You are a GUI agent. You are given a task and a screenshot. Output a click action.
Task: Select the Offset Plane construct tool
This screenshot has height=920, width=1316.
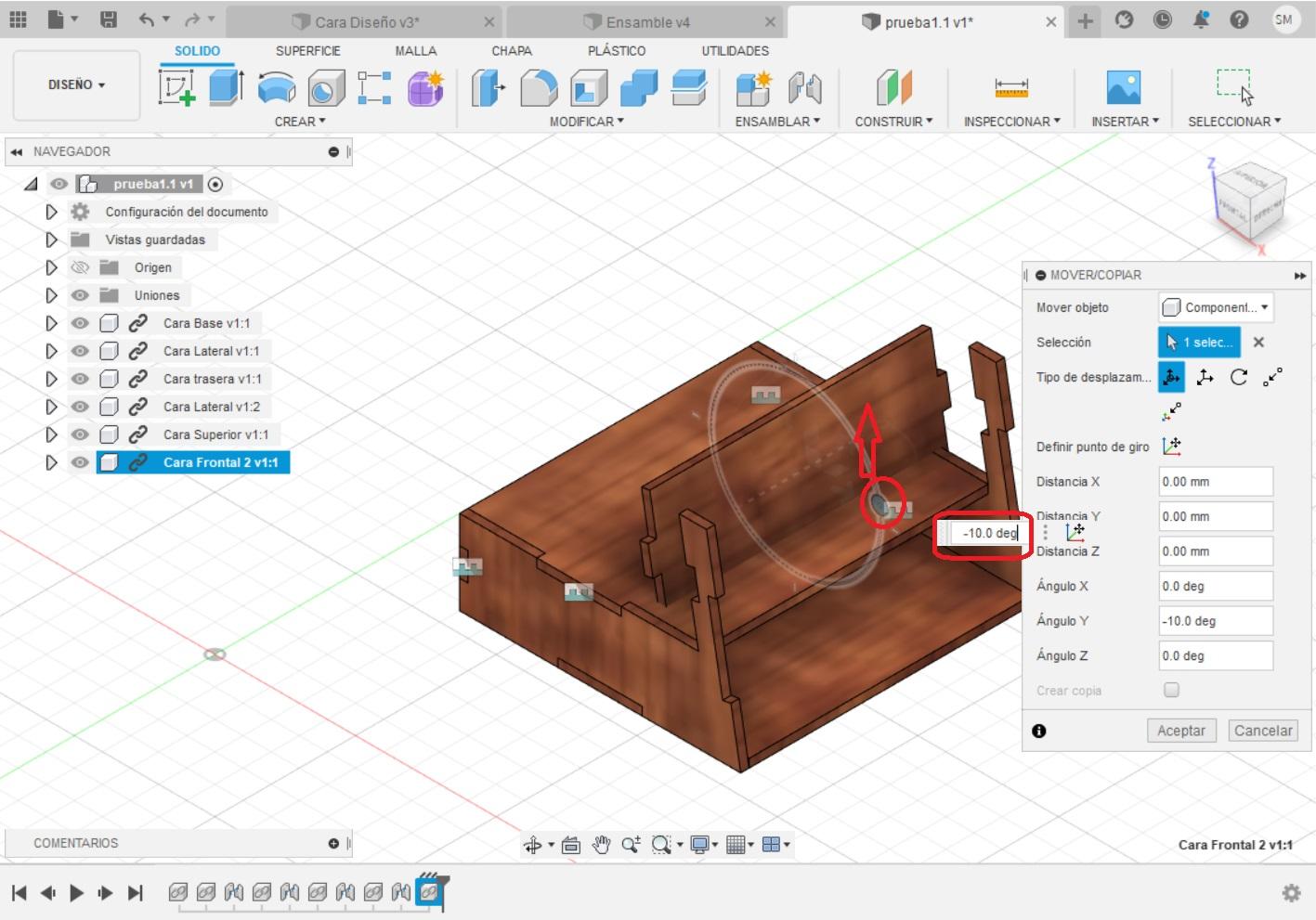(x=893, y=88)
